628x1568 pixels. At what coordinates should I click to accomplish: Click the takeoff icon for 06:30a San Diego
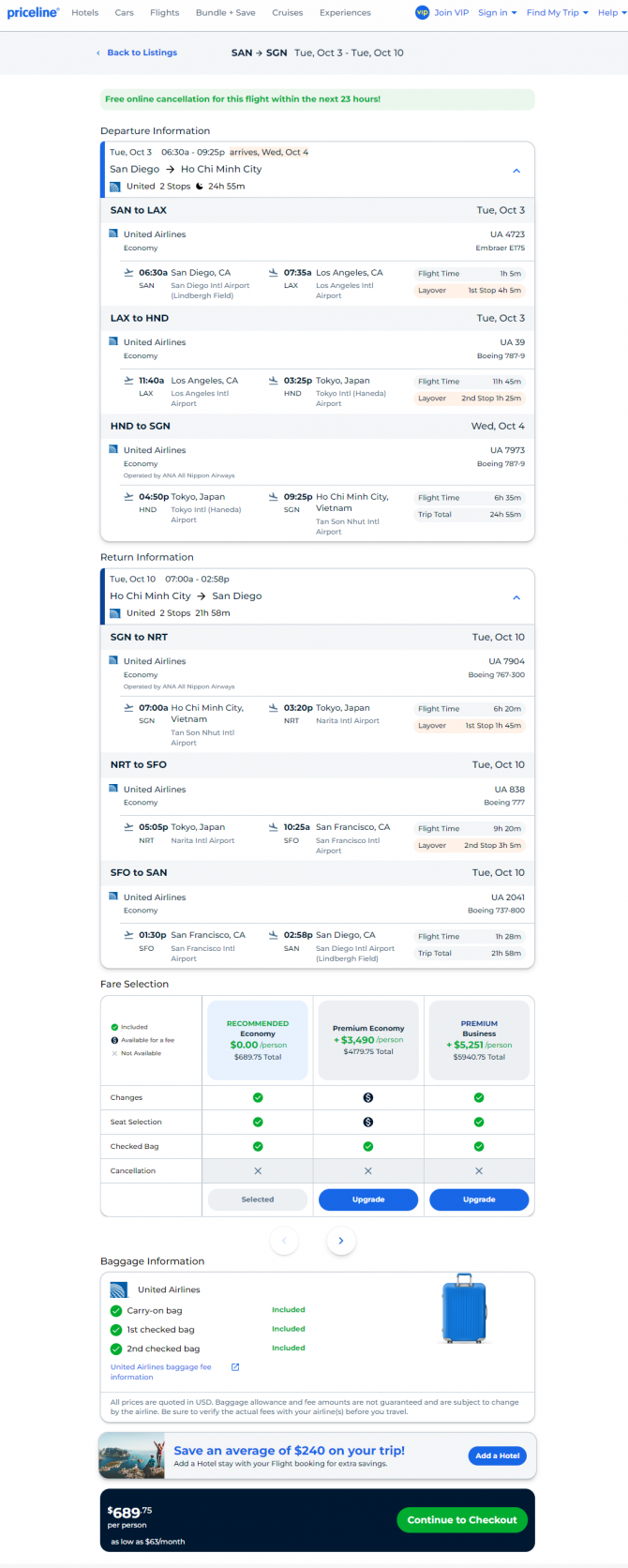pyautogui.click(x=128, y=273)
